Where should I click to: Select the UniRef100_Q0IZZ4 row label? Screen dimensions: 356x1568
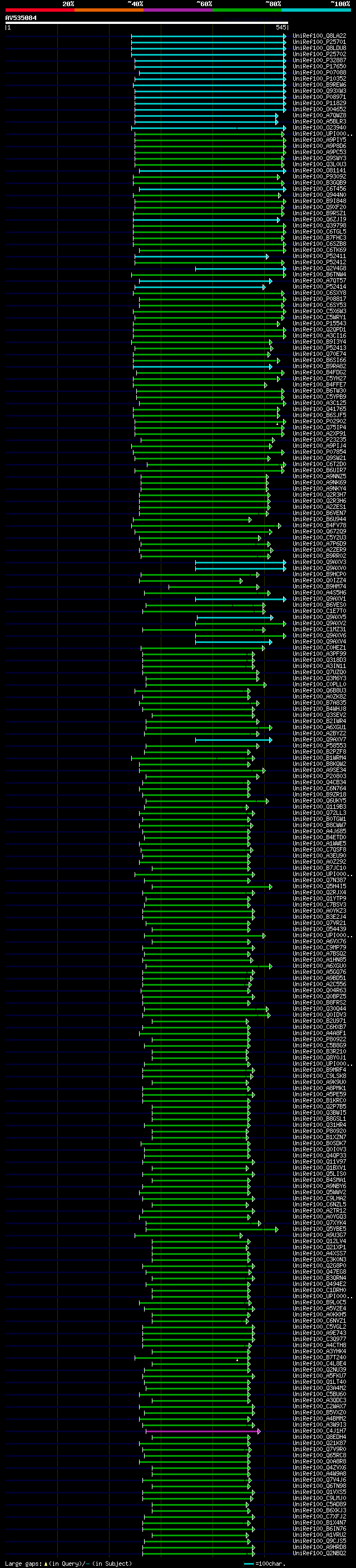319,580
